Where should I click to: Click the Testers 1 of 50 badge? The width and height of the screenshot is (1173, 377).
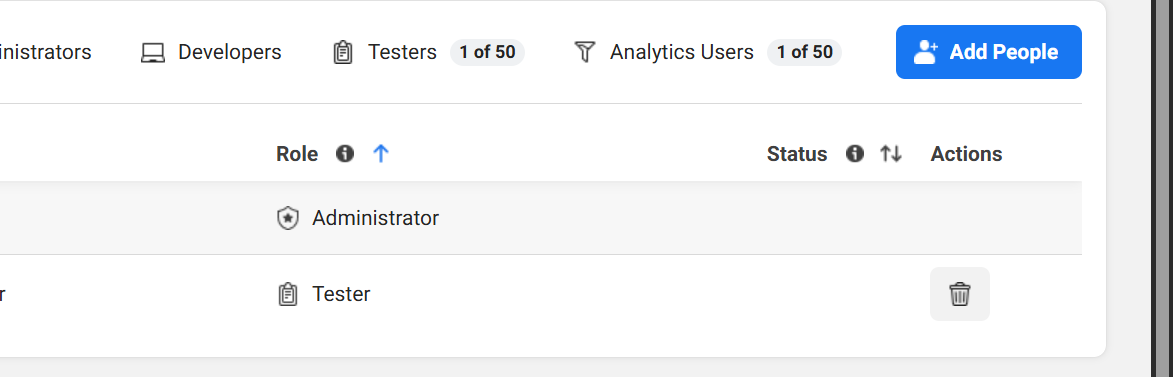487,52
